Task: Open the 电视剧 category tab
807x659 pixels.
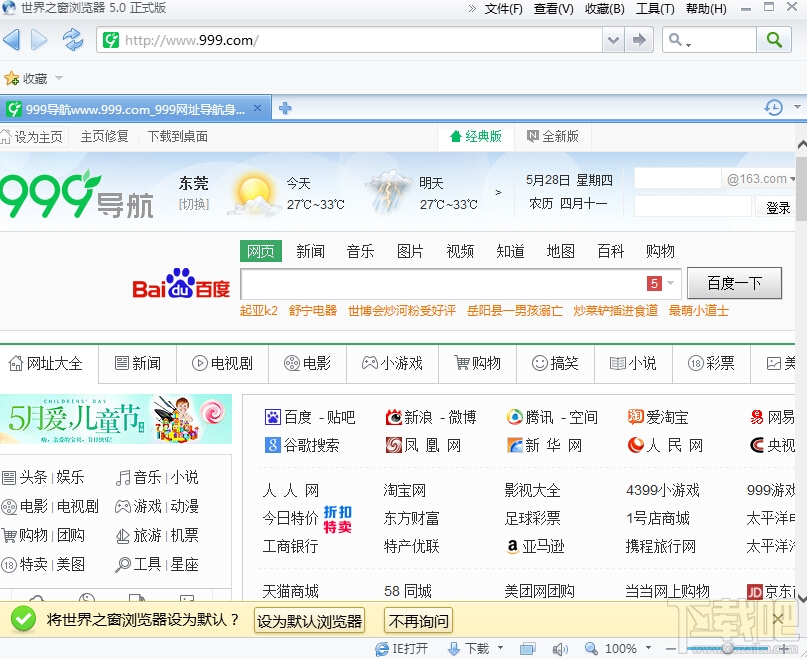Action: pyautogui.click(x=222, y=364)
